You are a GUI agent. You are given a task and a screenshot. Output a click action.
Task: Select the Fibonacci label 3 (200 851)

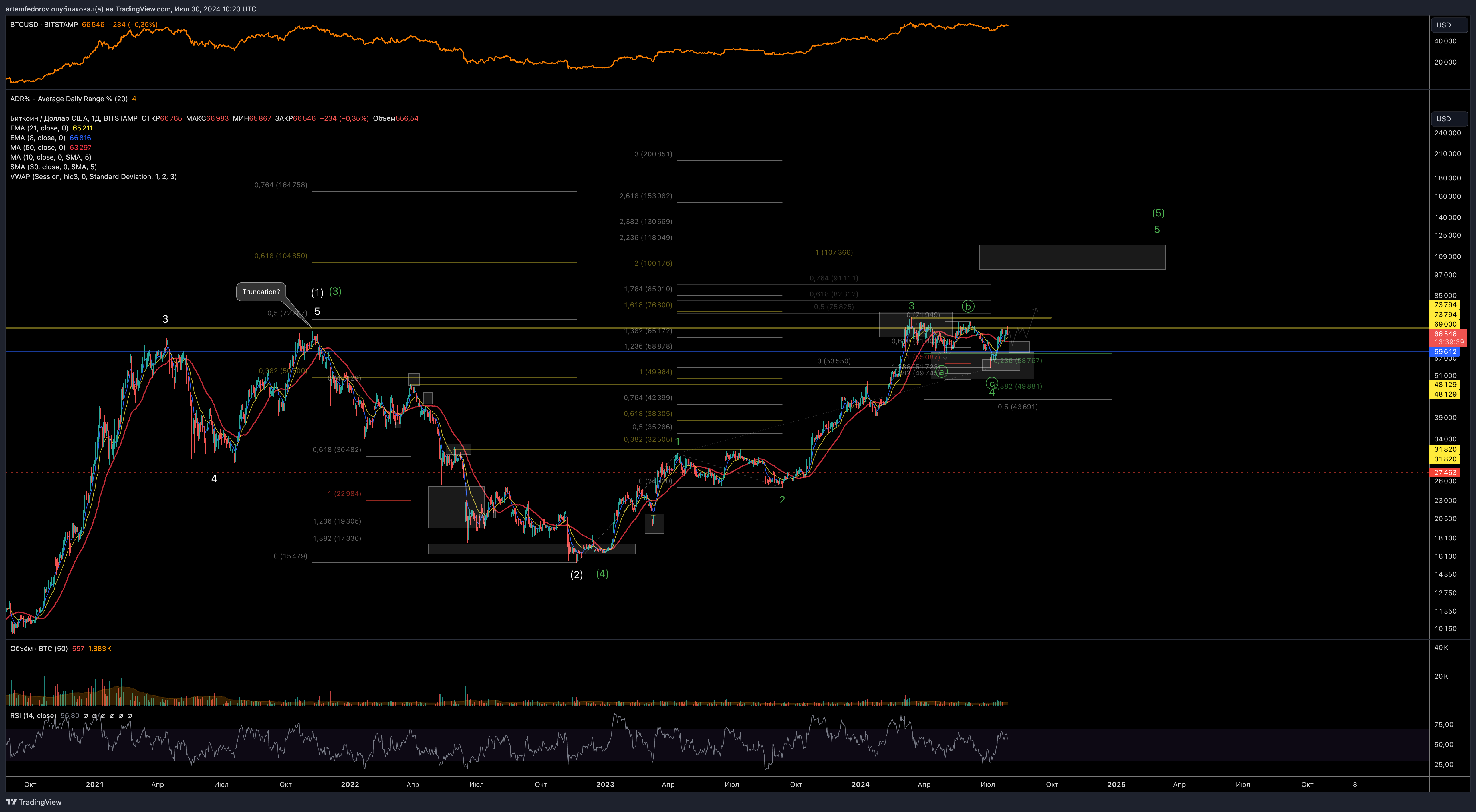653,154
